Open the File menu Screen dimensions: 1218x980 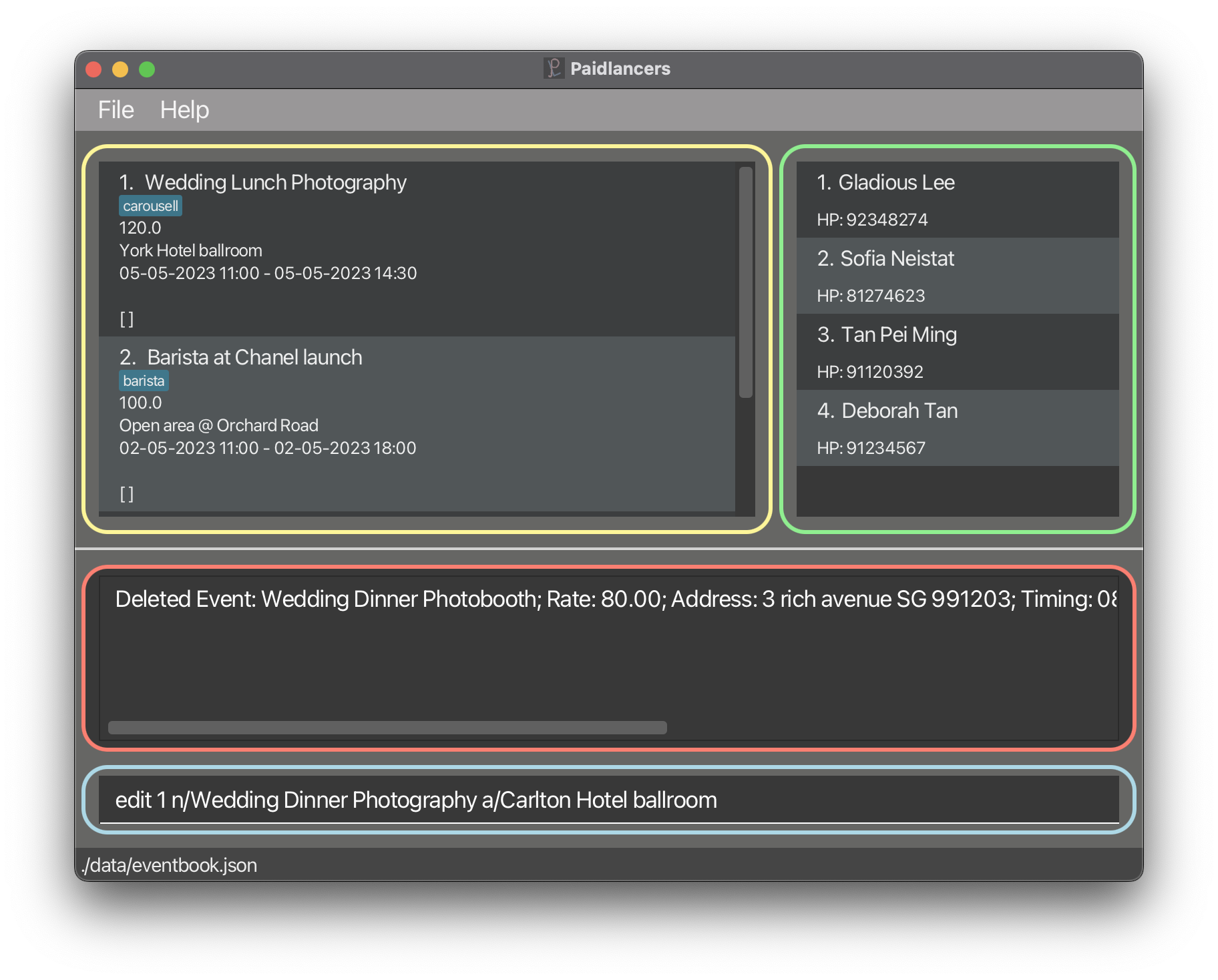116,110
